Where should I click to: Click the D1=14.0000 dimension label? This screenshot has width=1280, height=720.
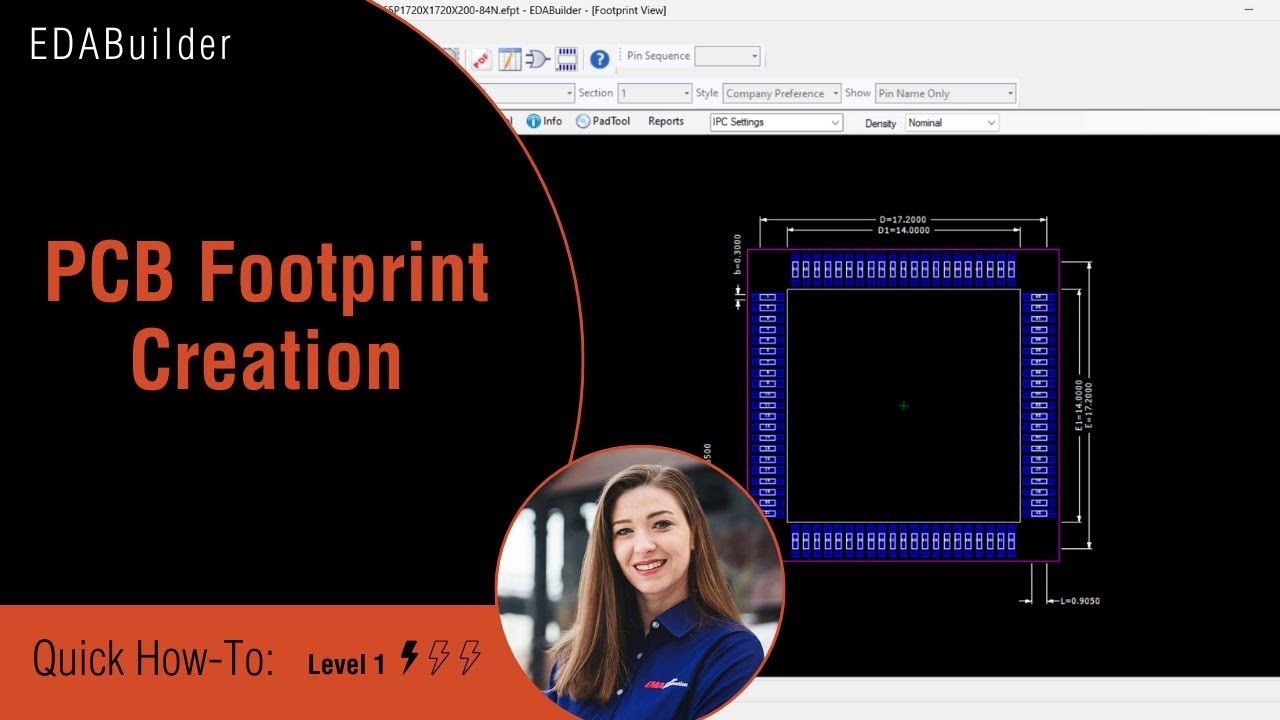tap(904, 230)
